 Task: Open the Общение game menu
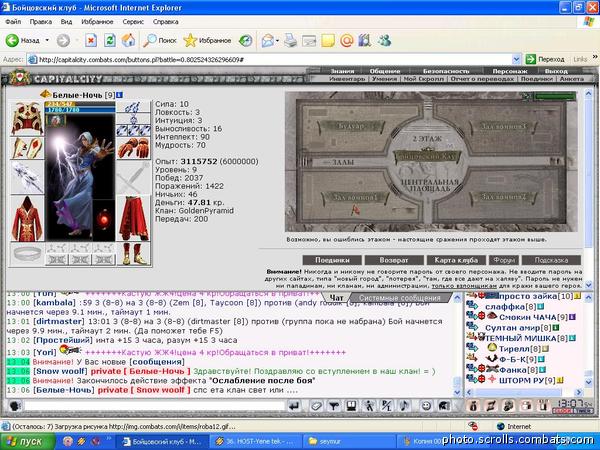385,71
